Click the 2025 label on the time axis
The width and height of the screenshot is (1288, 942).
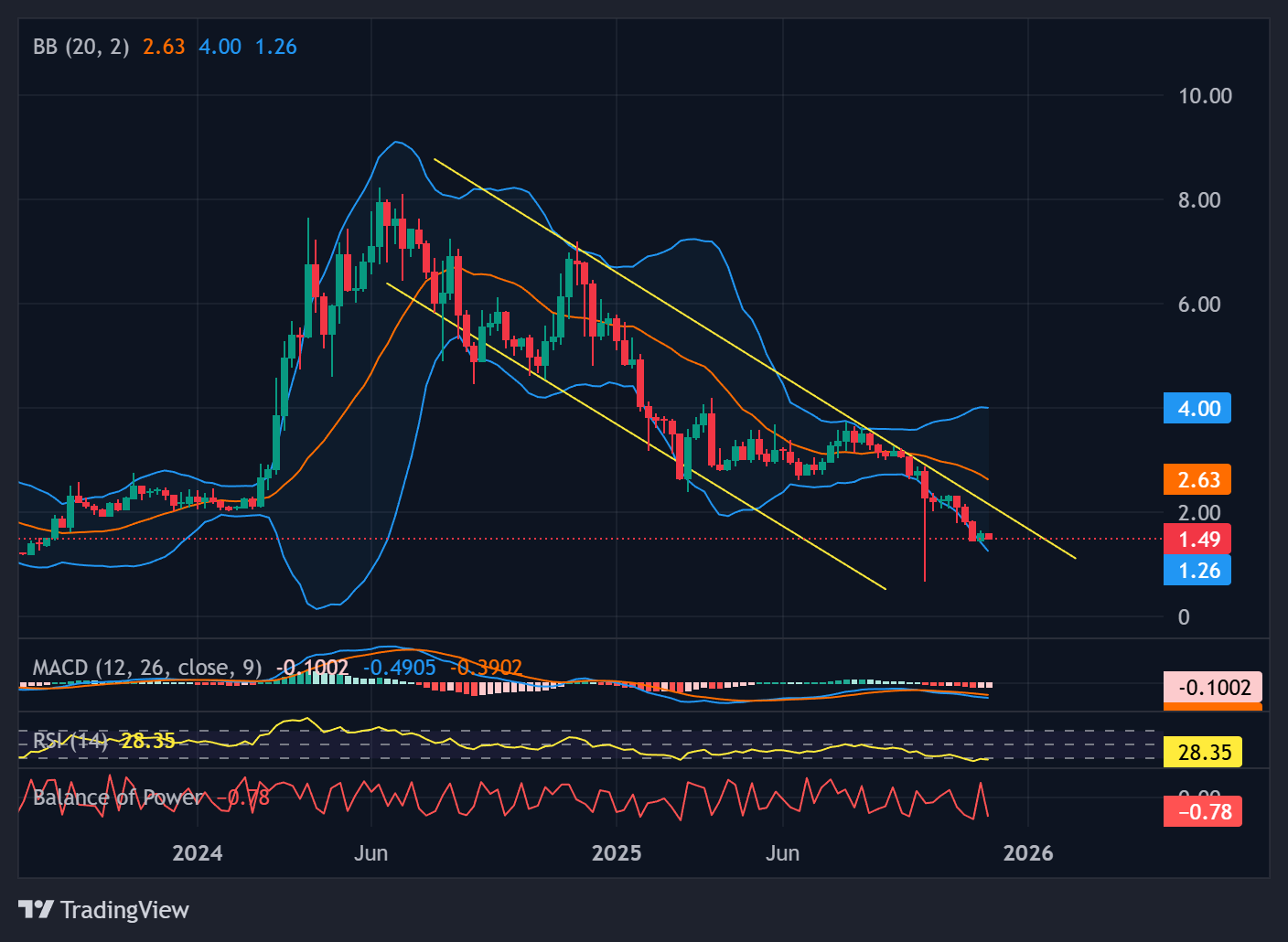click(x=617, y=852)
